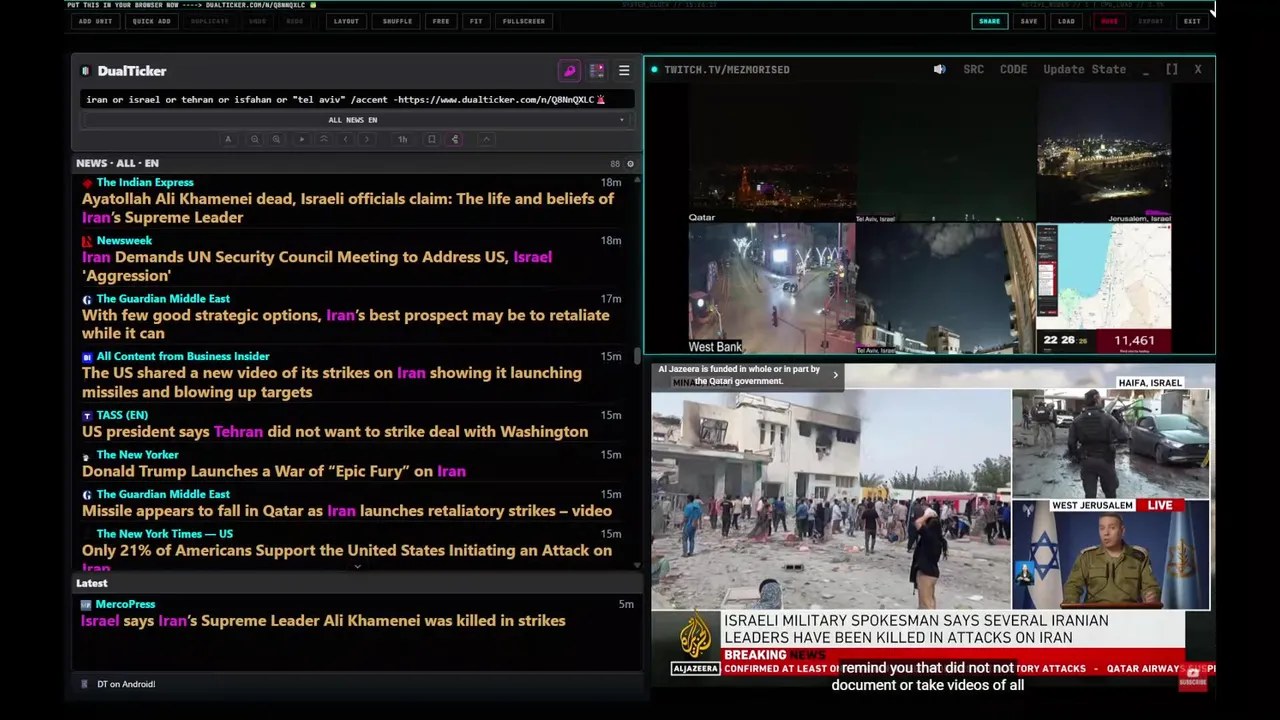Viewport: 1280px width, 720px height.
Task: Click ADD UNIT in top toolbar
Action: (95, 21)
